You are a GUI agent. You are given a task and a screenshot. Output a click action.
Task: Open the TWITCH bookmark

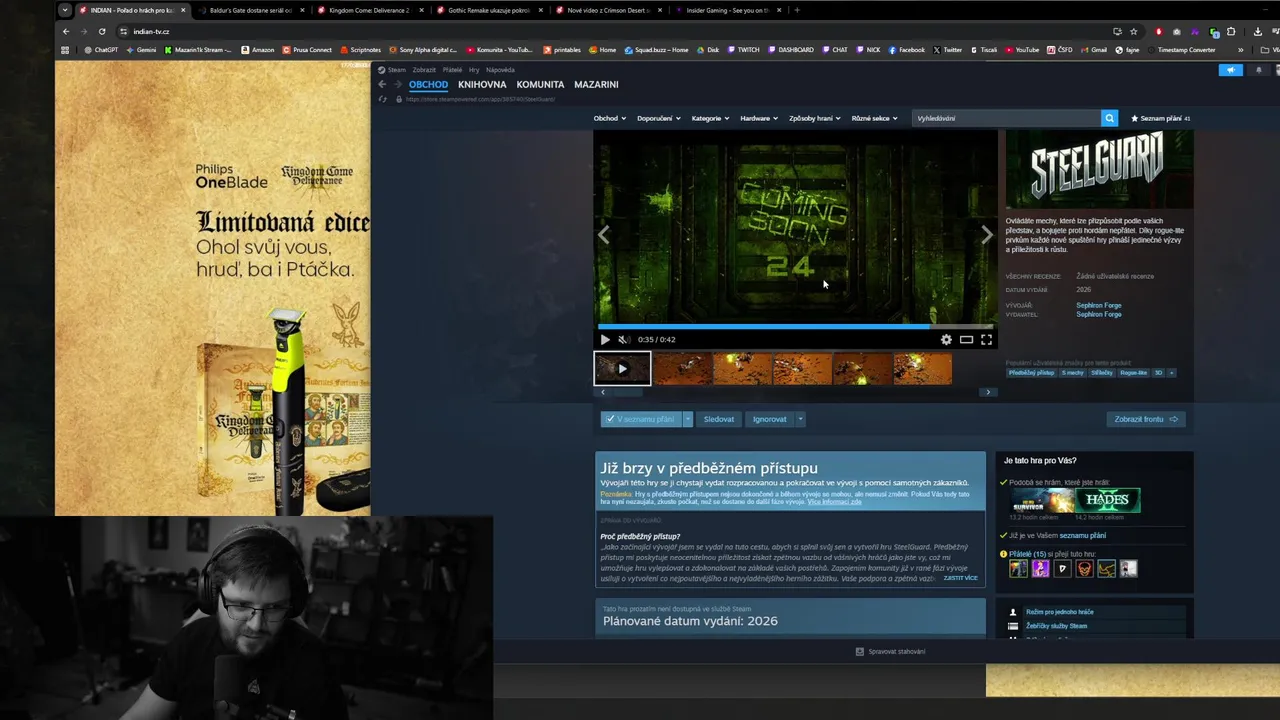743,49
